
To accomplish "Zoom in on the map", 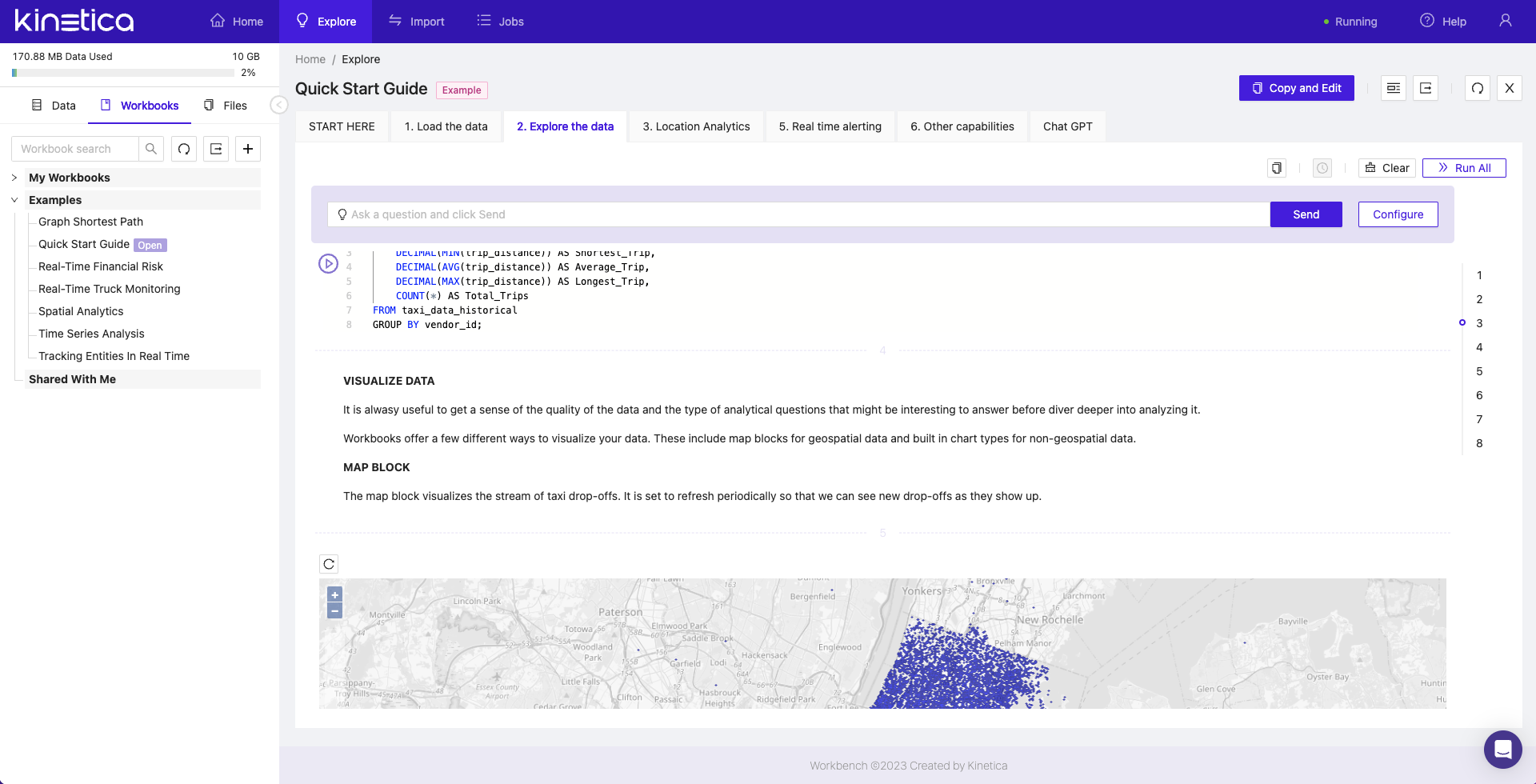I will (335, 594).
